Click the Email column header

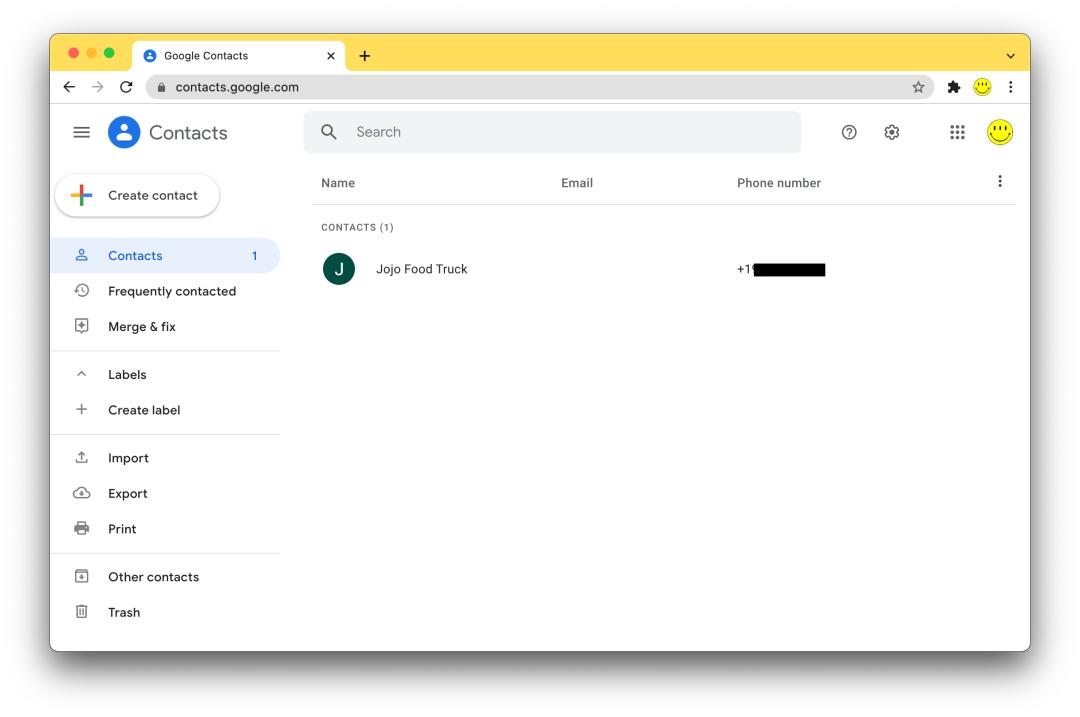[577, 183]
